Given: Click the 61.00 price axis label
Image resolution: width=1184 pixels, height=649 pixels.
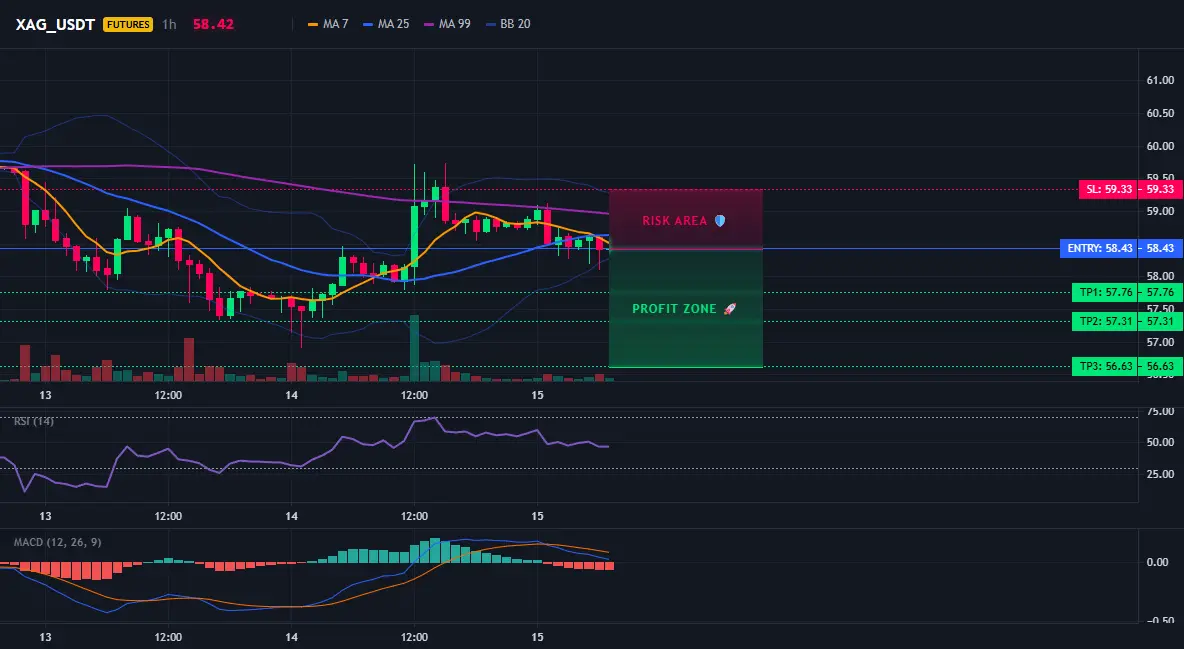Looking at the screenshot, I should [x=1160, y=80].
